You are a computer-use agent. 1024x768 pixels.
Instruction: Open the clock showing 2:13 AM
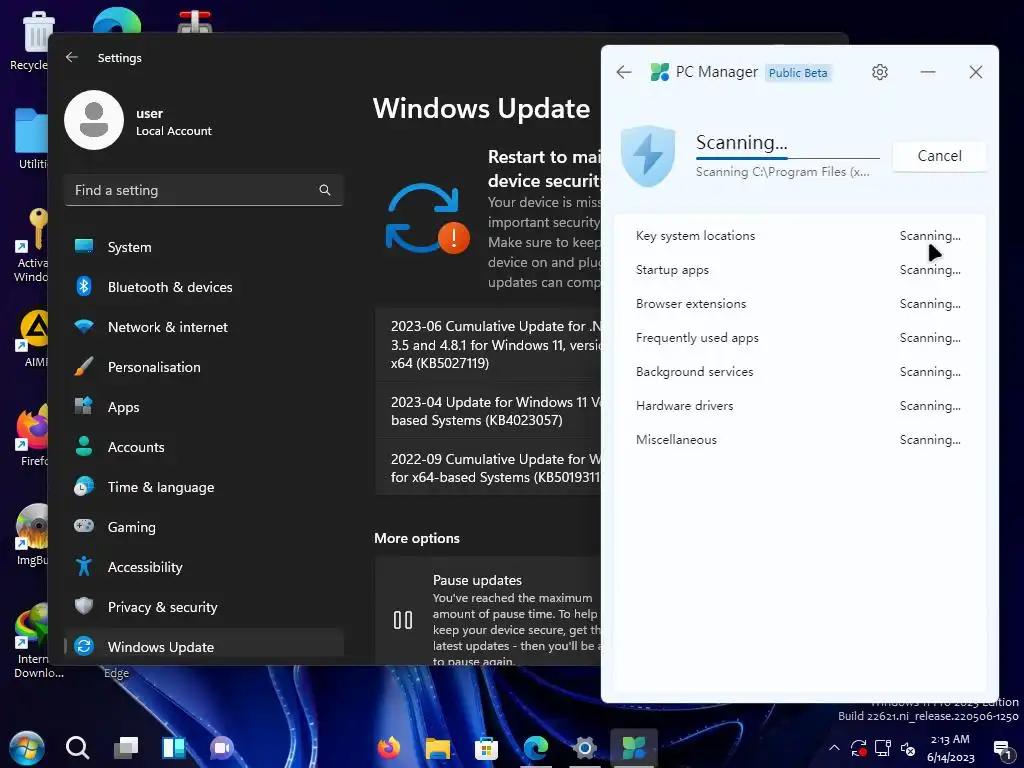[950, 748]
